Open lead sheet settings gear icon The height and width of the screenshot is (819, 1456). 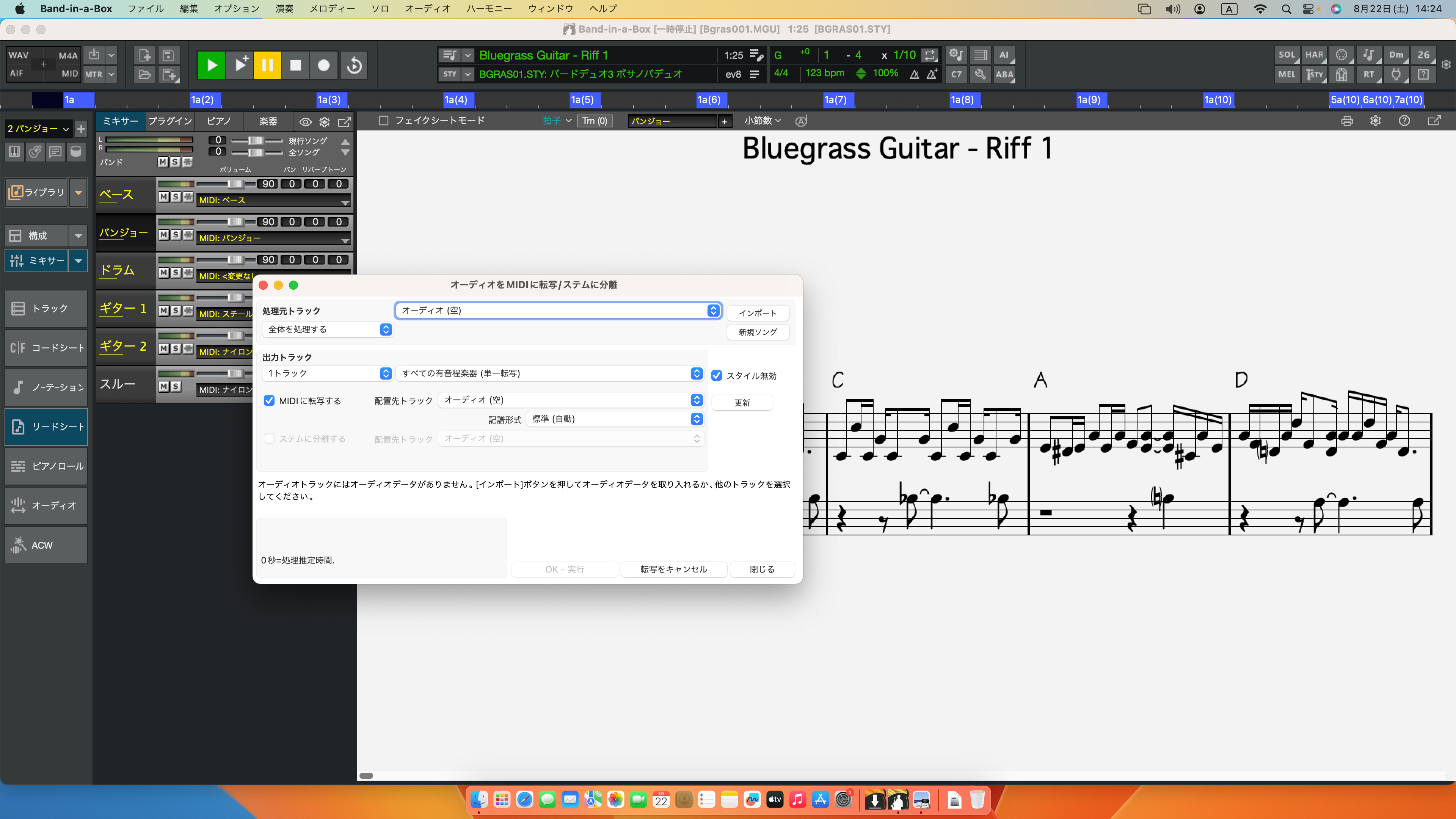pos(1376,121)
